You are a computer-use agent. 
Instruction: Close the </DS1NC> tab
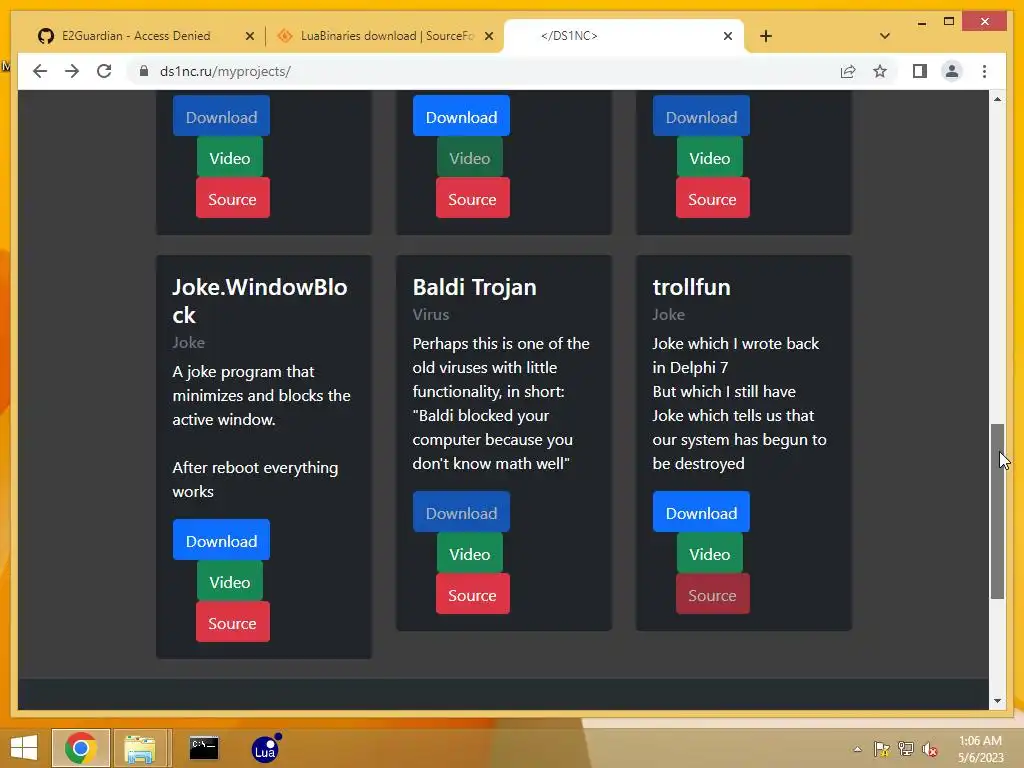click(728, 37)
